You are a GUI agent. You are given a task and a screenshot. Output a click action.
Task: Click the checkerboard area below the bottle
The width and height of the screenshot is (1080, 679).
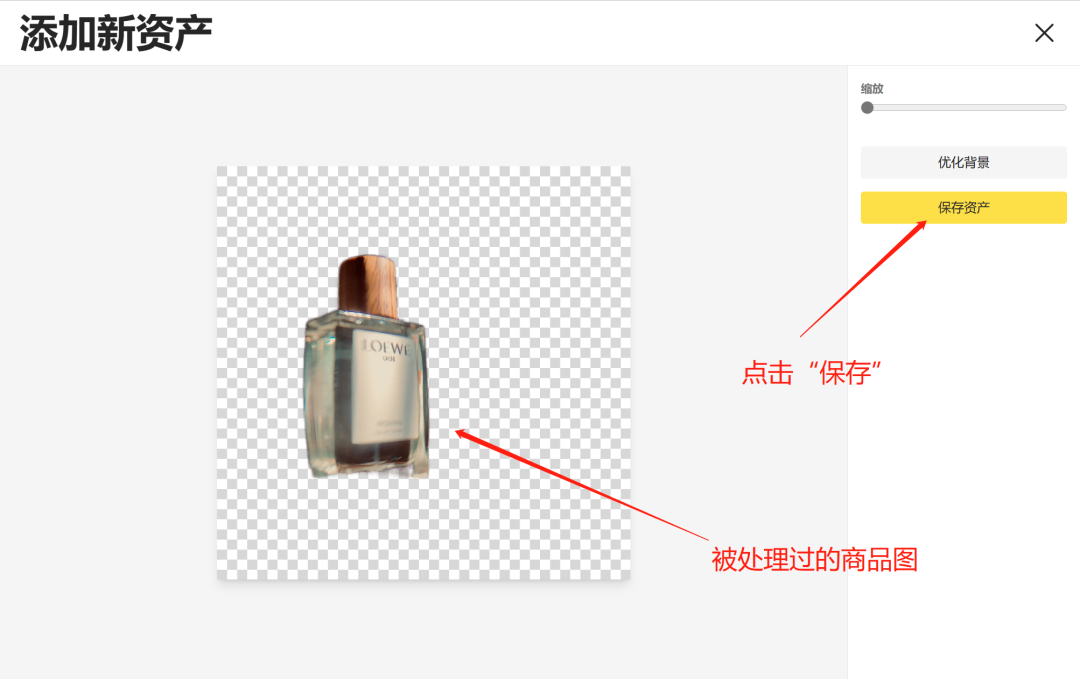(x=423, y=529)
